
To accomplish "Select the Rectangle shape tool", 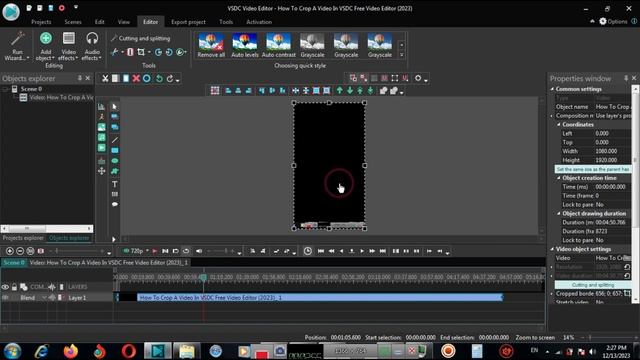I will 115,150.
